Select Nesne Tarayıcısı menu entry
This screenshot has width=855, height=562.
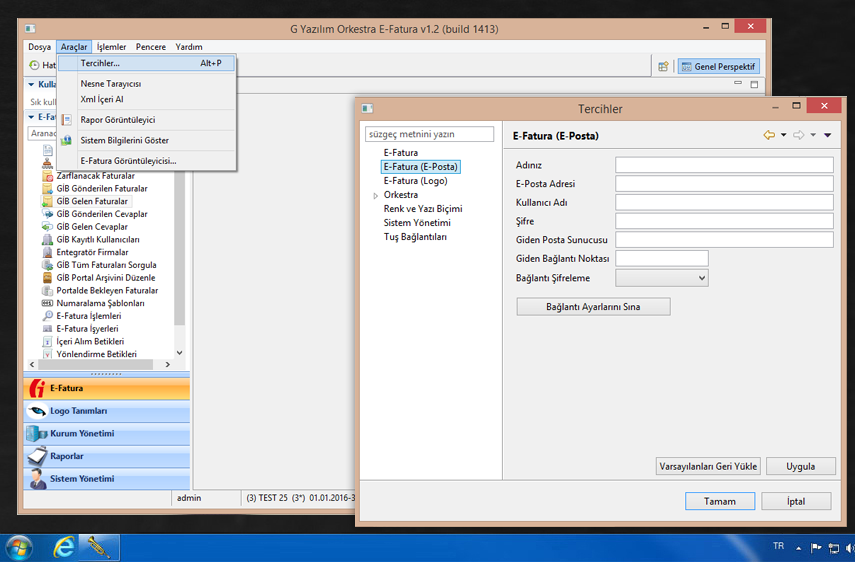111,83
